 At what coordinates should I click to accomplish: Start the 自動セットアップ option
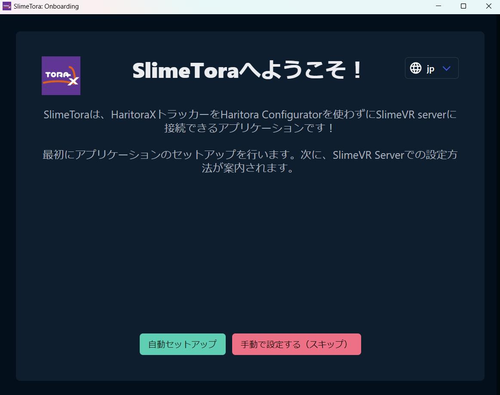pos(183,344)
